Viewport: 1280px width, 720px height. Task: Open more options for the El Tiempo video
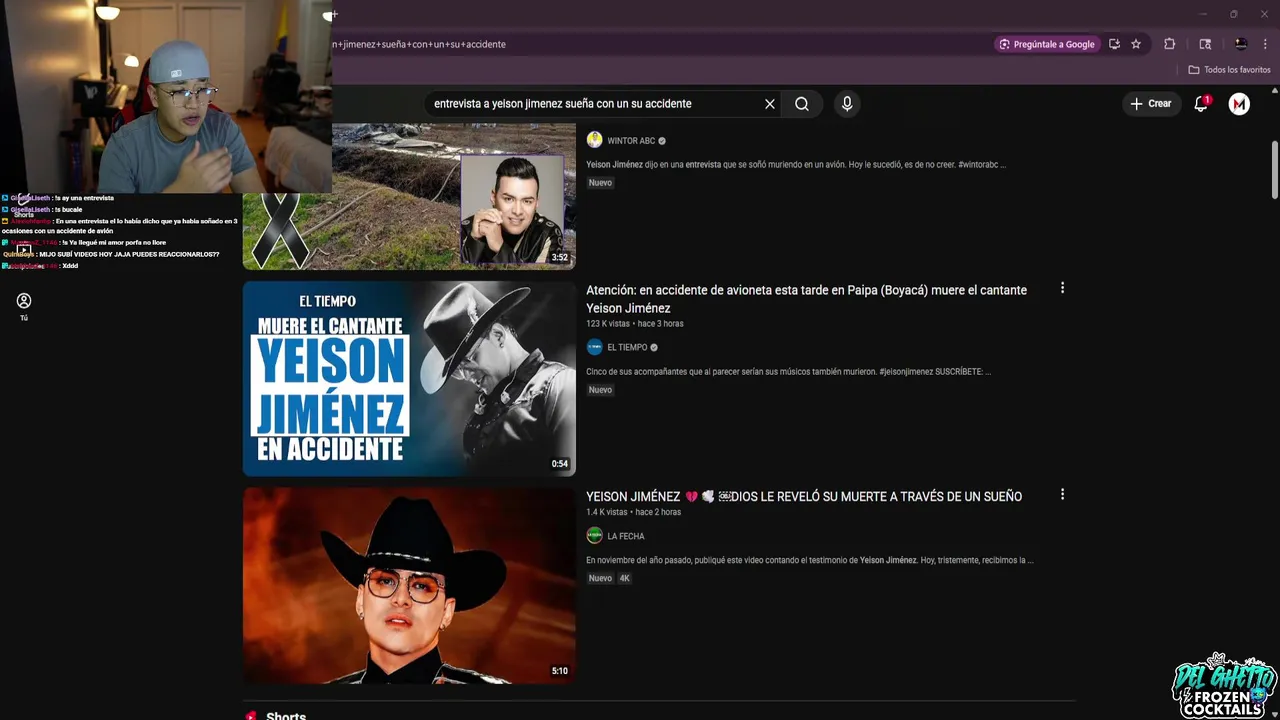[x=1062, y=288]
